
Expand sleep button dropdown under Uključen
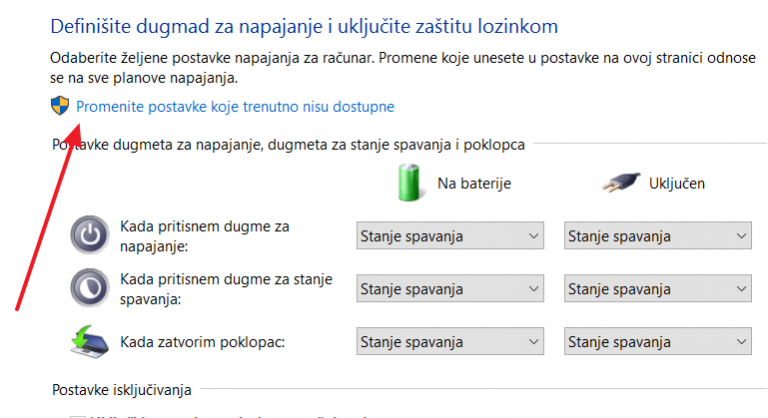point(658,289)
